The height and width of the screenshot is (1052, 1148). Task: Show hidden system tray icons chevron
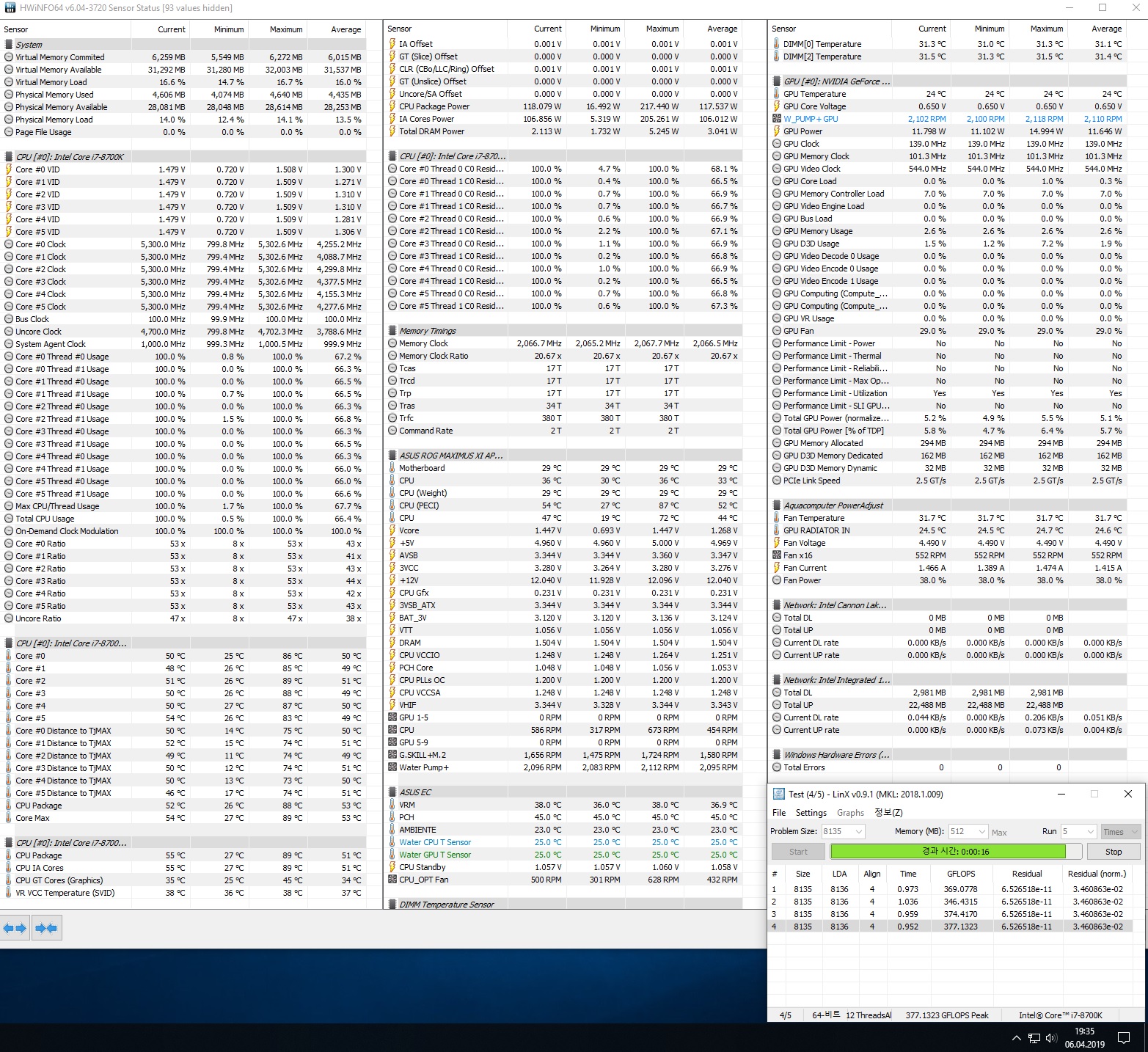pos(1016,1038)
